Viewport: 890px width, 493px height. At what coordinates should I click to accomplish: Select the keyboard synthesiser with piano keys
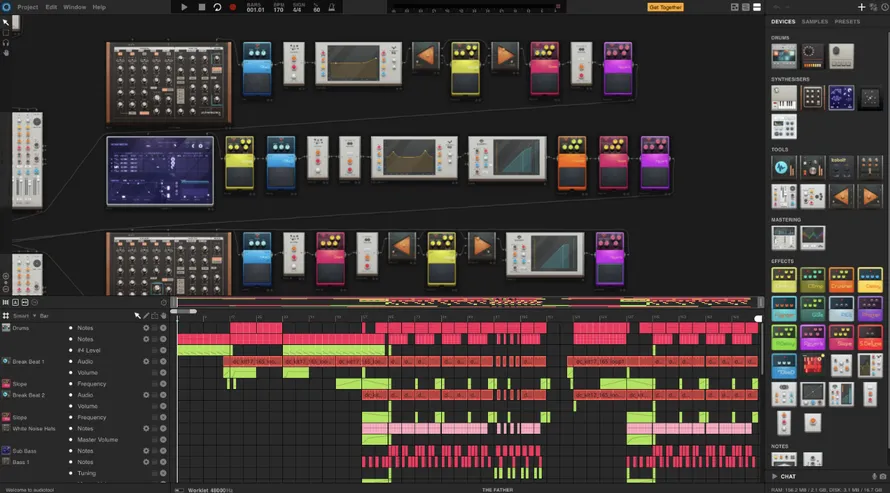click(784, 98)
